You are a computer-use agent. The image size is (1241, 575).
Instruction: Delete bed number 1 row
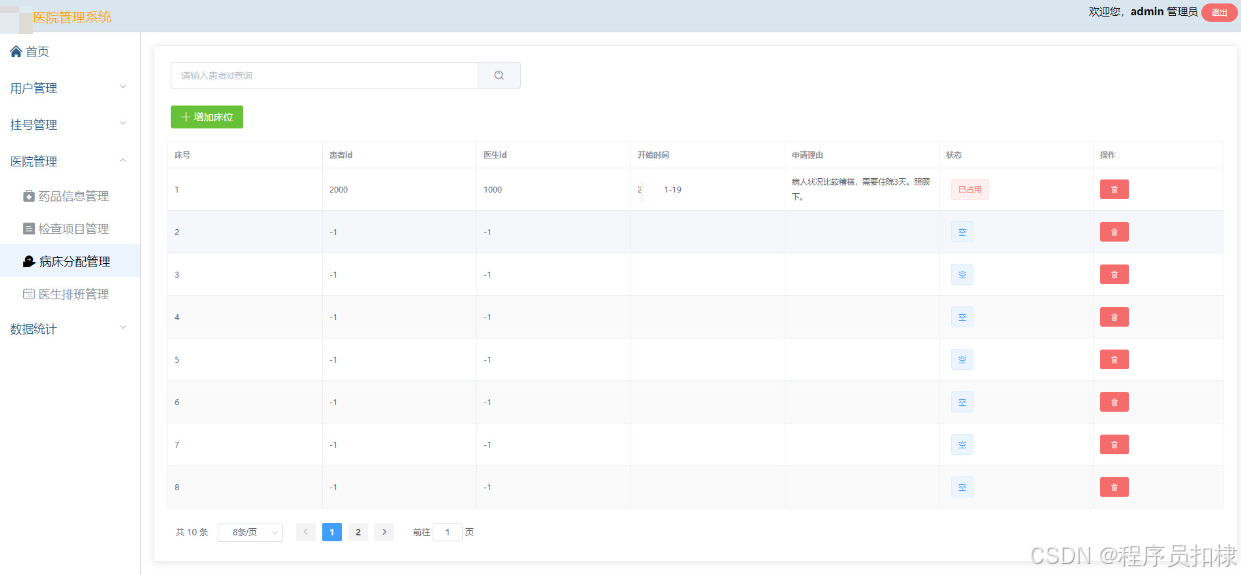(1114, 189)
